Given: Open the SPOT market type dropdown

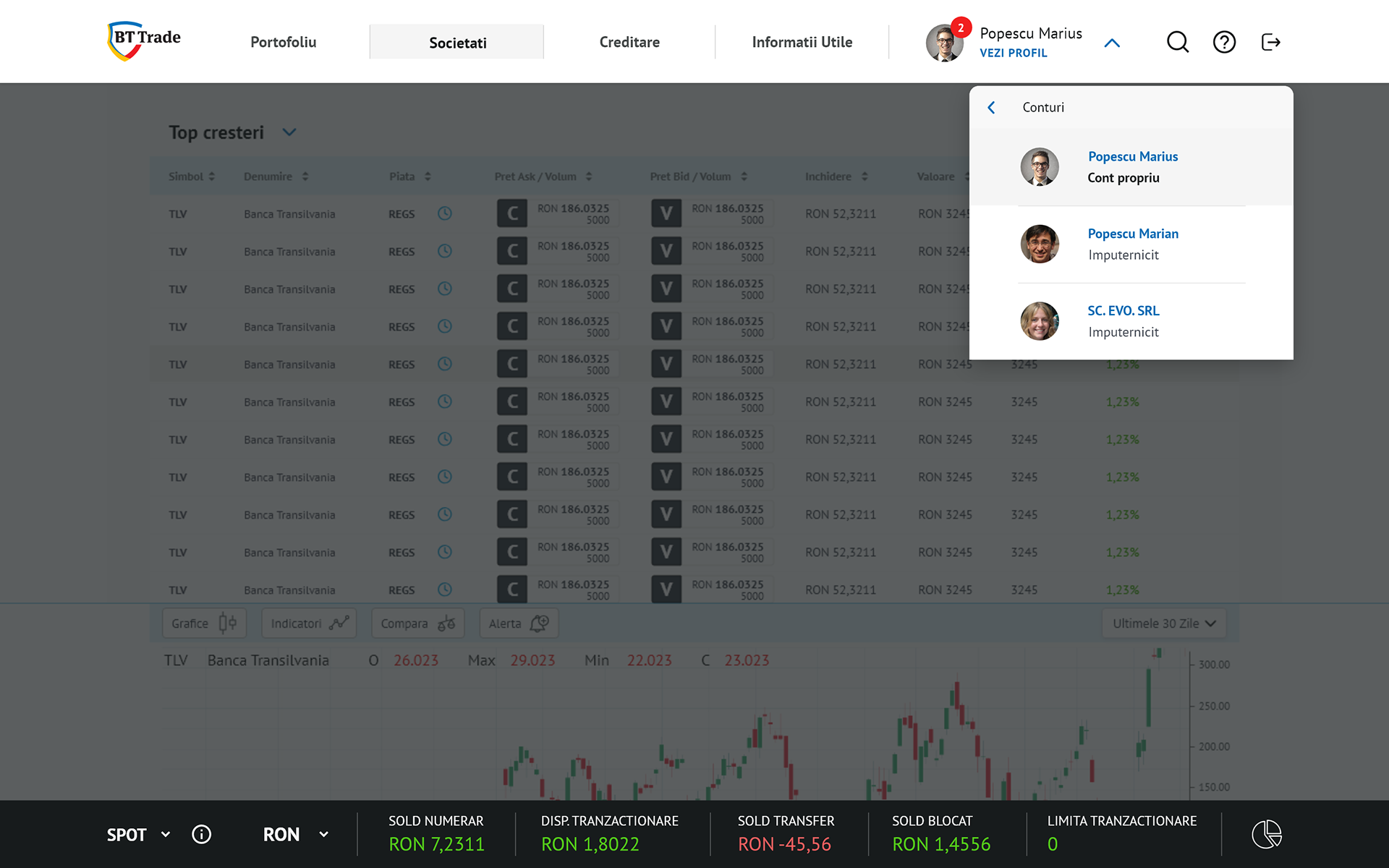Looking at the screenshot, I should click(x=139, y=835).
